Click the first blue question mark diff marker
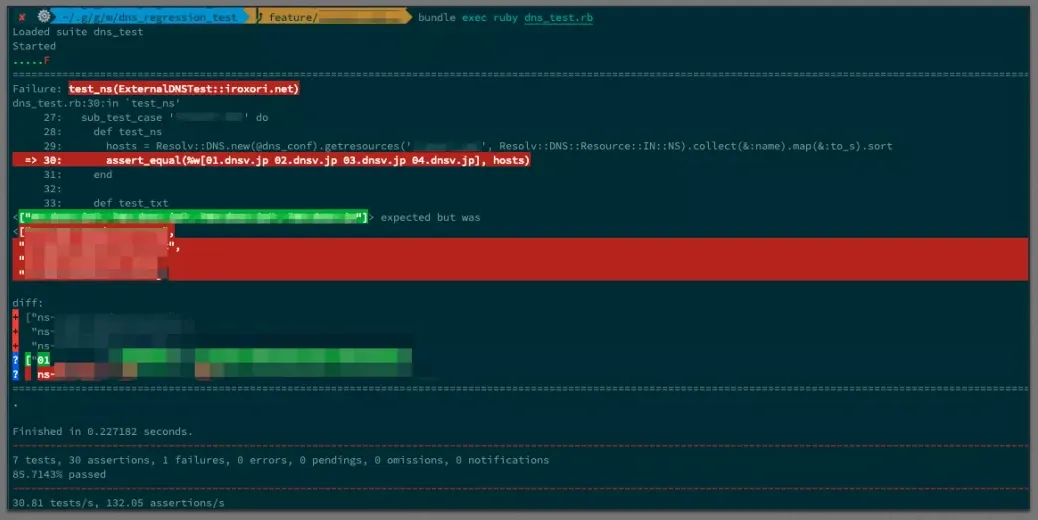Viewport: 1038px width, 520px height. point(15,359)
